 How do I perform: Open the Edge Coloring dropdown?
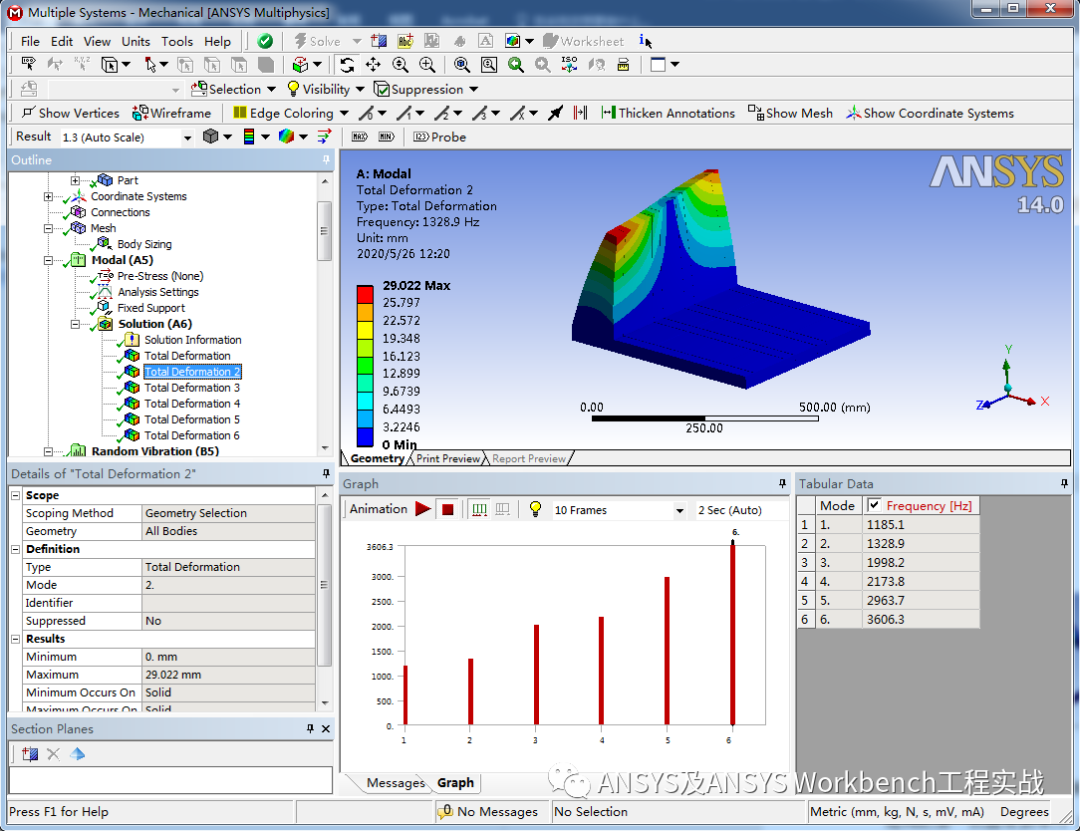(x=344, y=113)
